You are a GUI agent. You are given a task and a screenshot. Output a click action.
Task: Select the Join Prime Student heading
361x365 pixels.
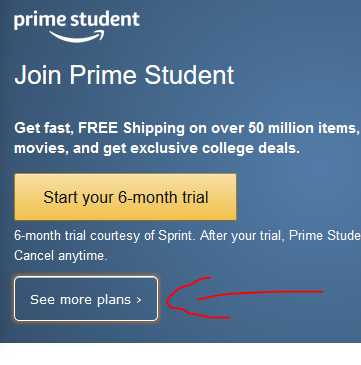[124, 75]
